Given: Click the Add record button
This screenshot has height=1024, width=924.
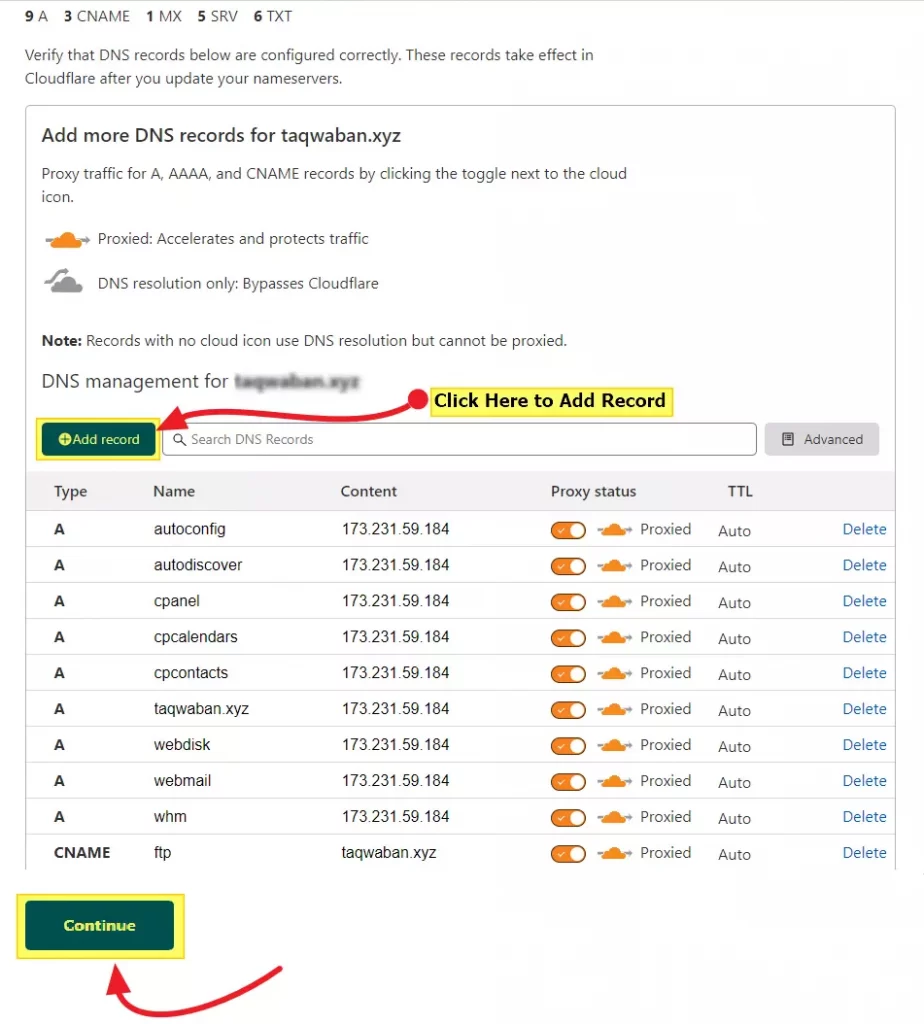Looking at the screenshot, I should pos(99,439).
